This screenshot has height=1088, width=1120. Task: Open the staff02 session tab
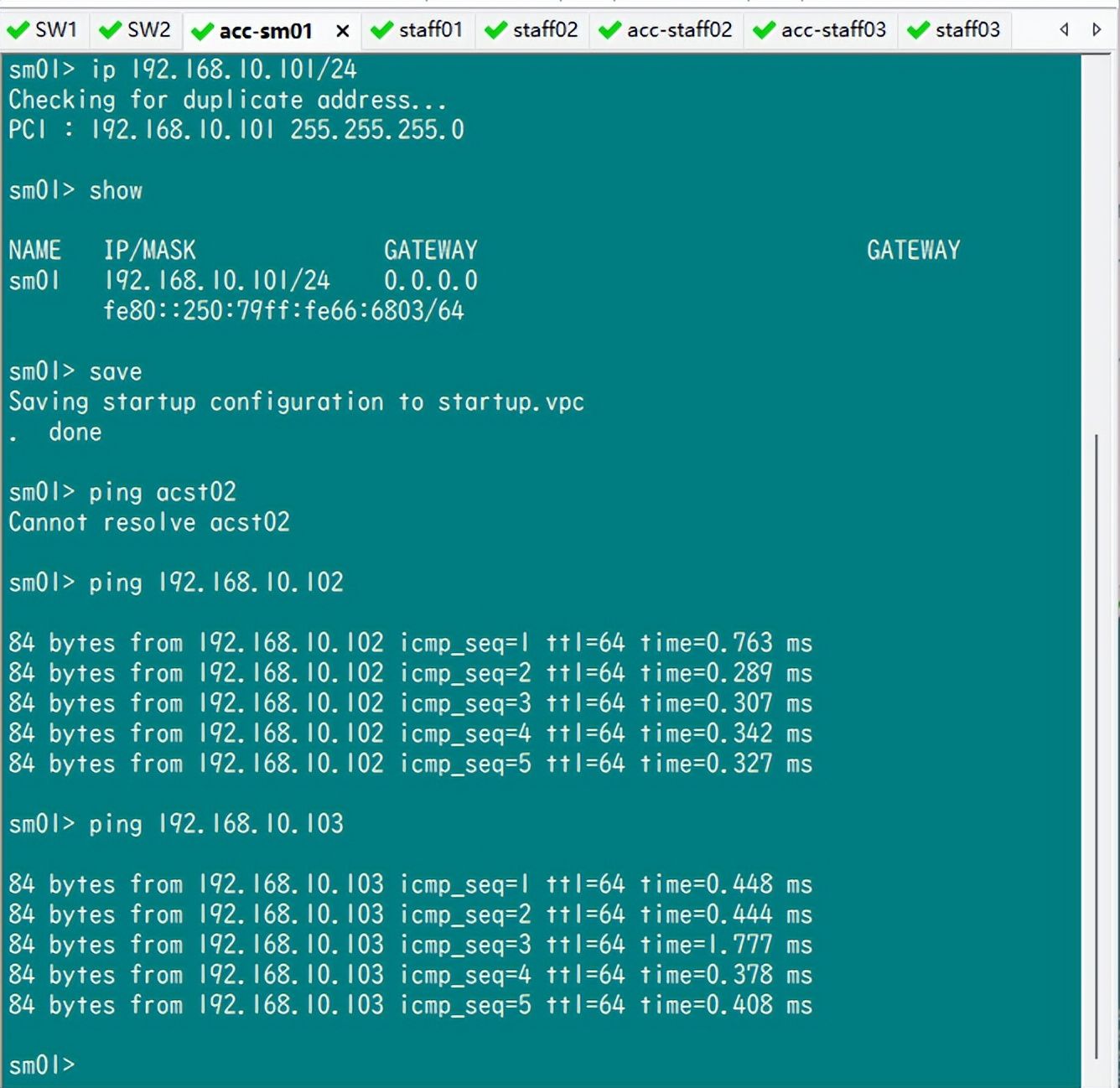click(544, 30)
